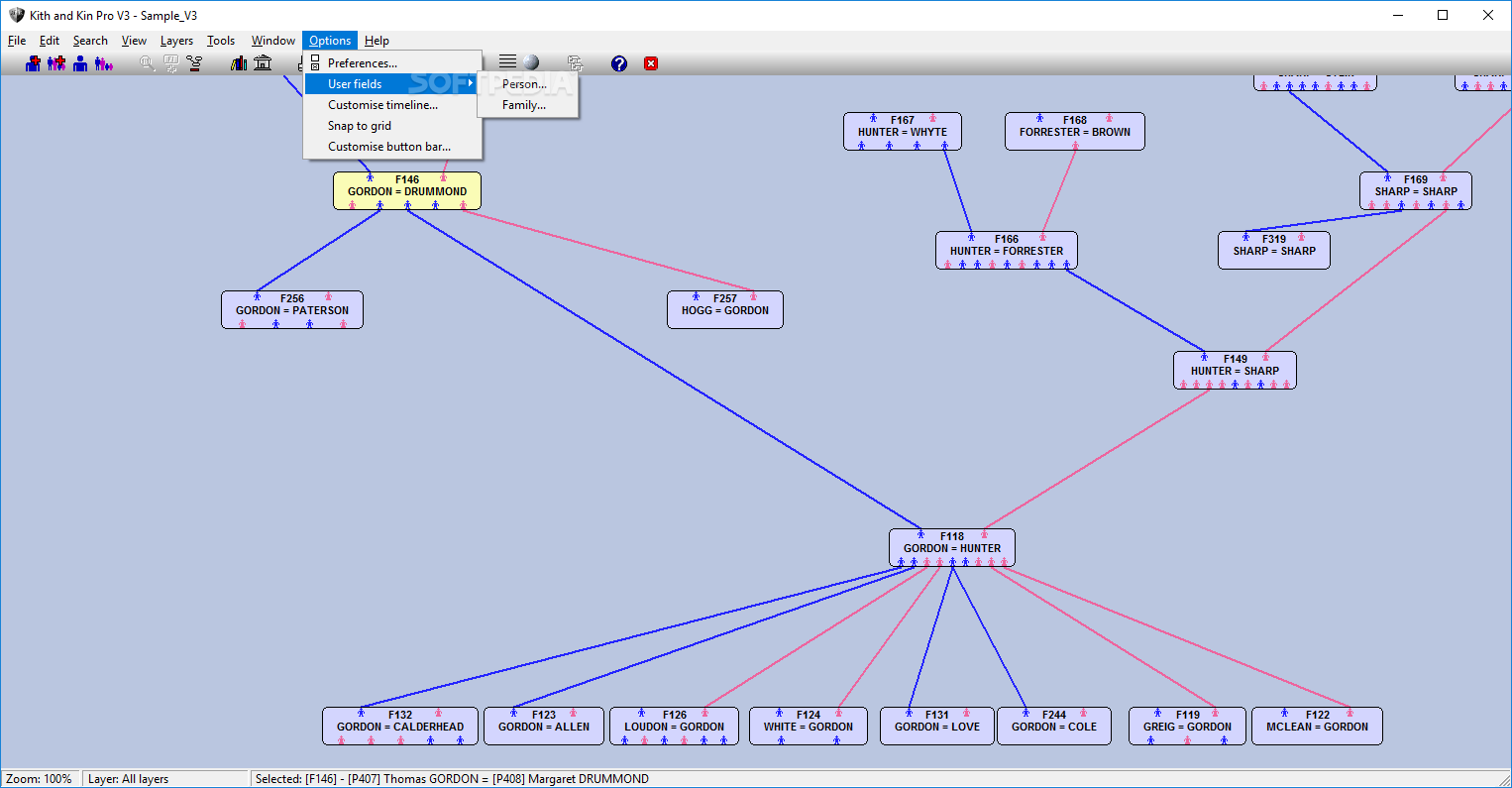Screen dimensions: 1512x788
Task: Open the Tools menu
Action: click(221, 41)
